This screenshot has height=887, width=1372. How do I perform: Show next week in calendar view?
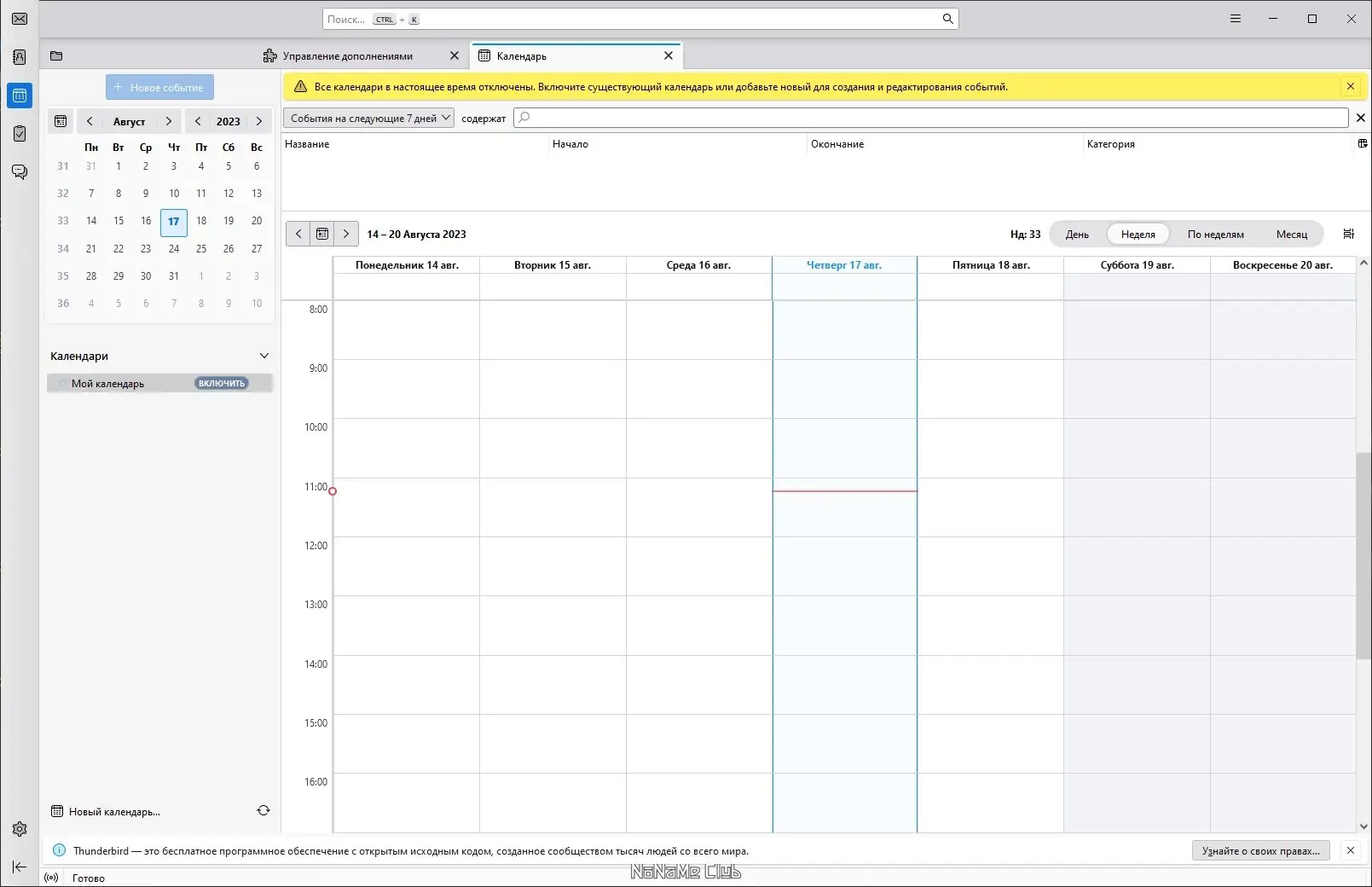click(x=346, y=234)
